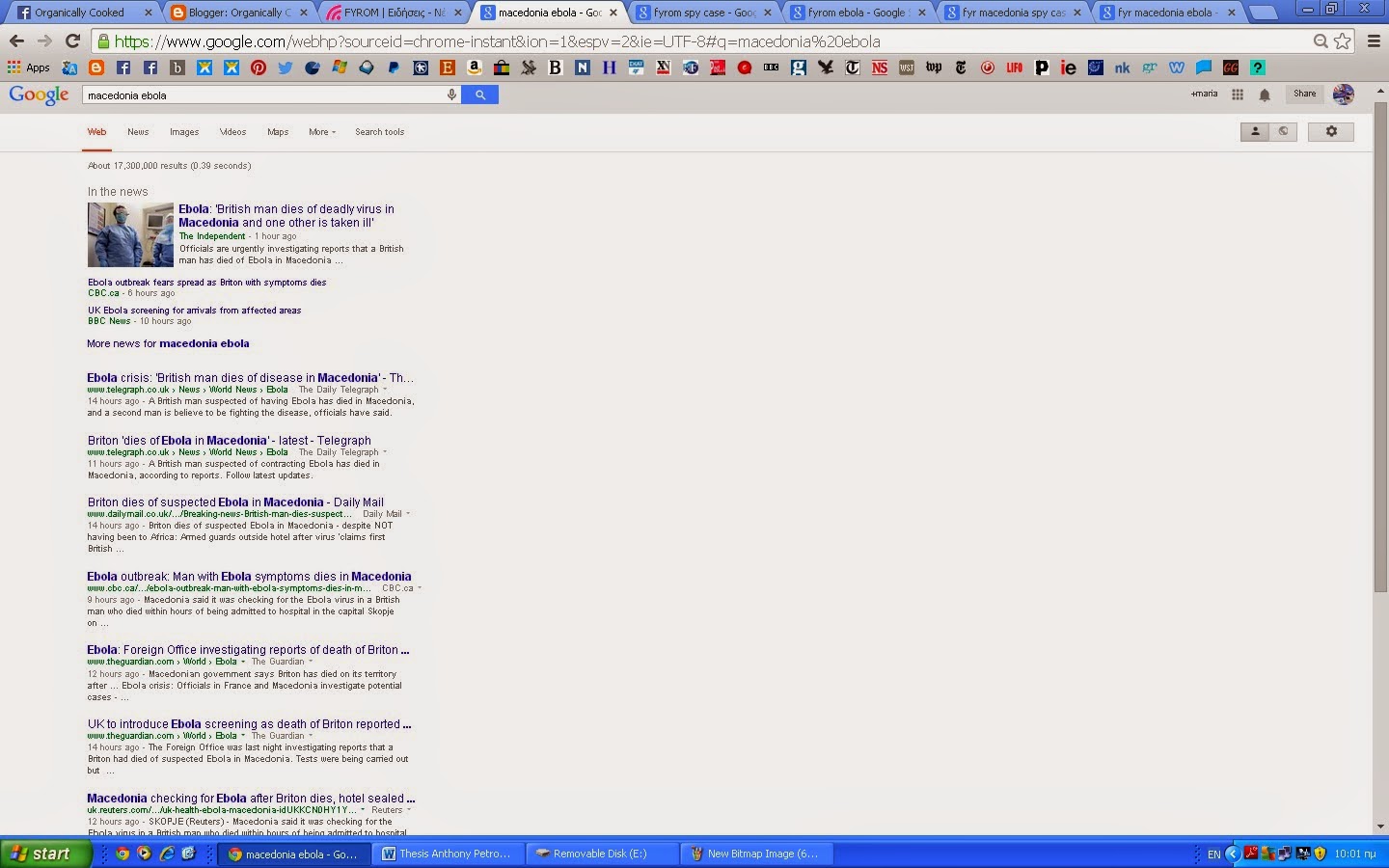
Task: Expand dropdown arrow next to Daily Mail result
Action: pyautogui.click(x=408, y=514)
